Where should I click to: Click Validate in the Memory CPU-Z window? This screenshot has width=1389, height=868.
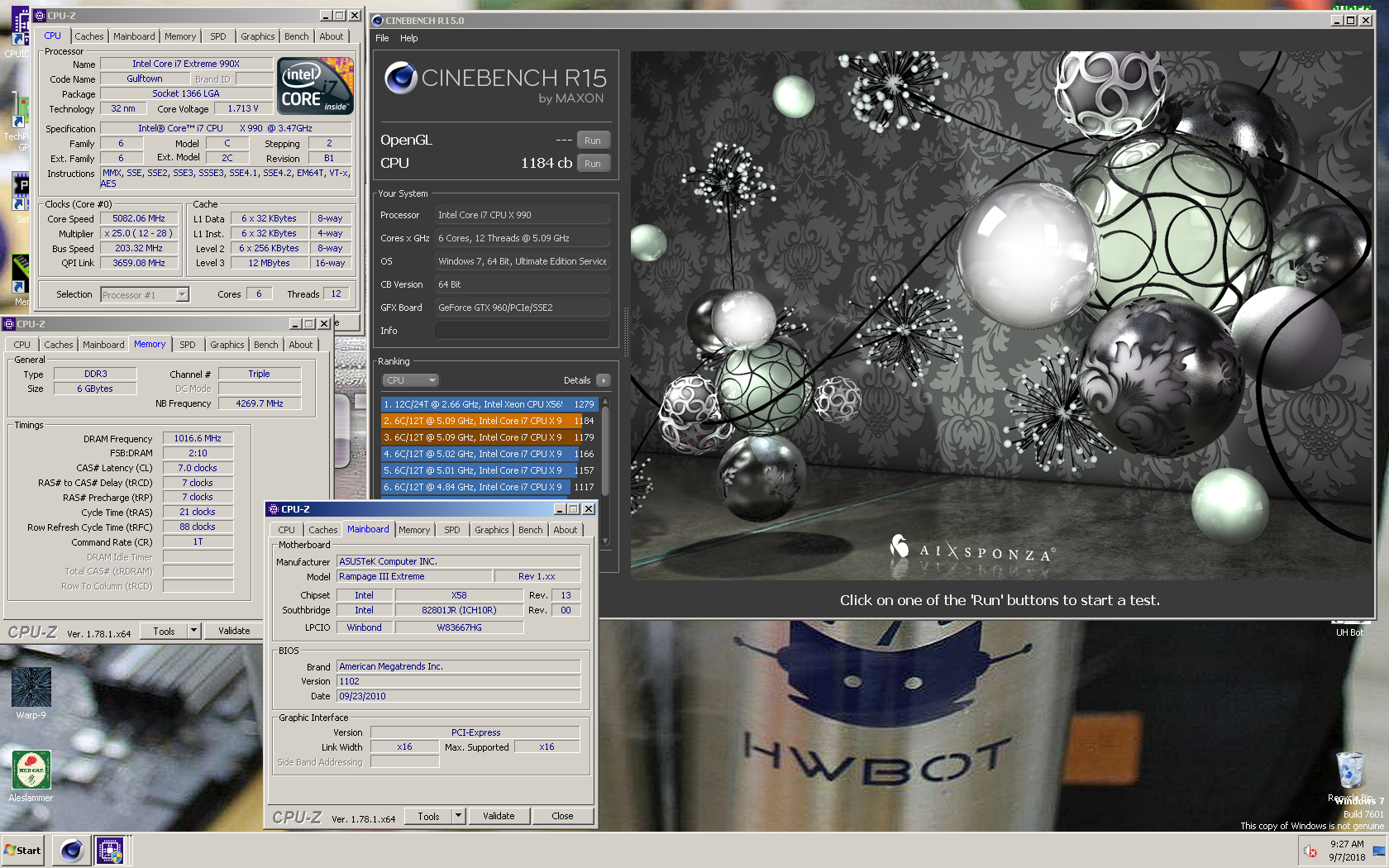click(234, 631)
